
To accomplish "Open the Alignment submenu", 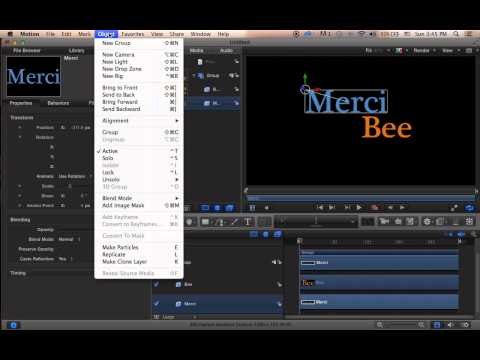I will [x=139, y=121].
